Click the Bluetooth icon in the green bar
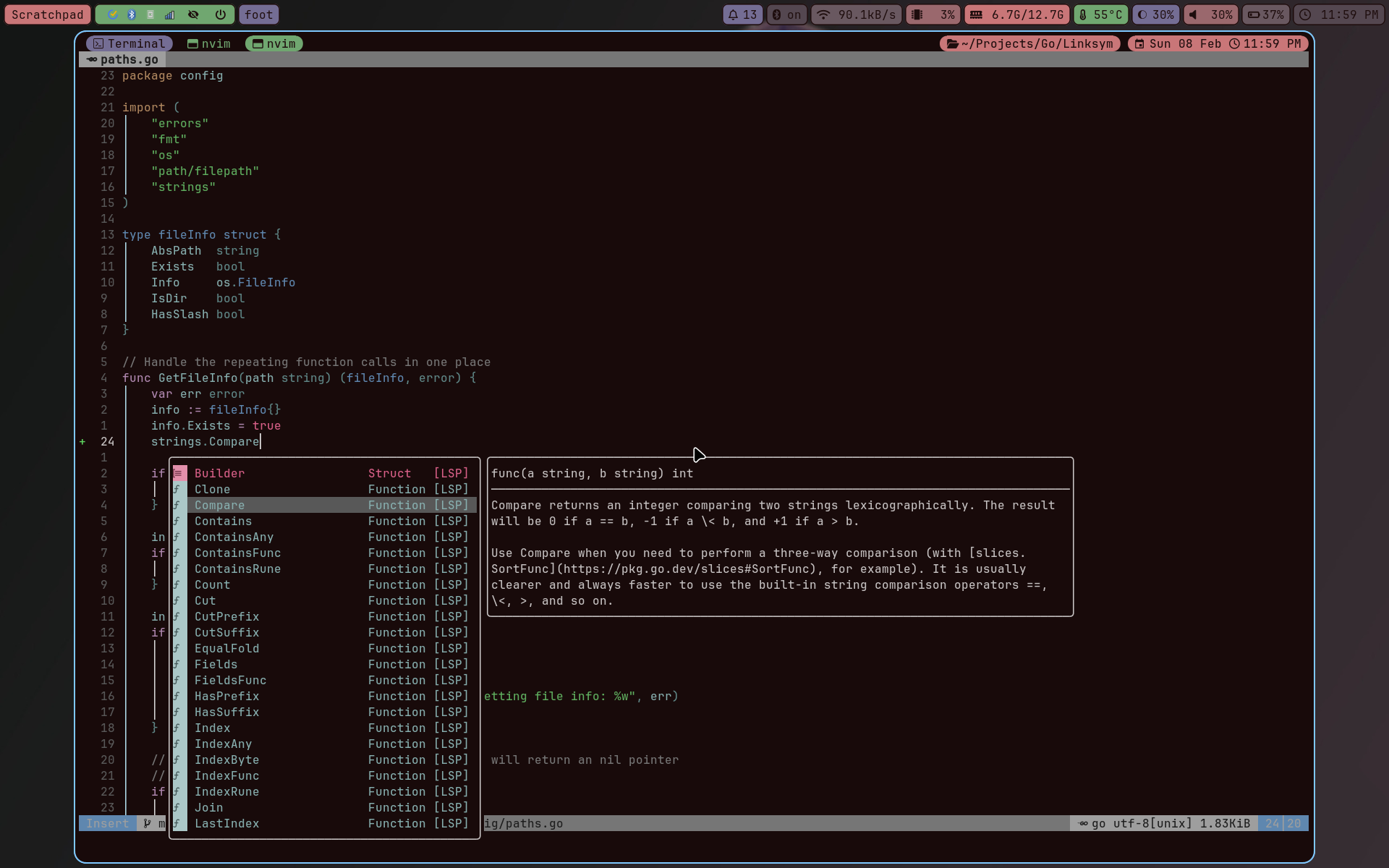1389x868 pixels. coord(132,14)
